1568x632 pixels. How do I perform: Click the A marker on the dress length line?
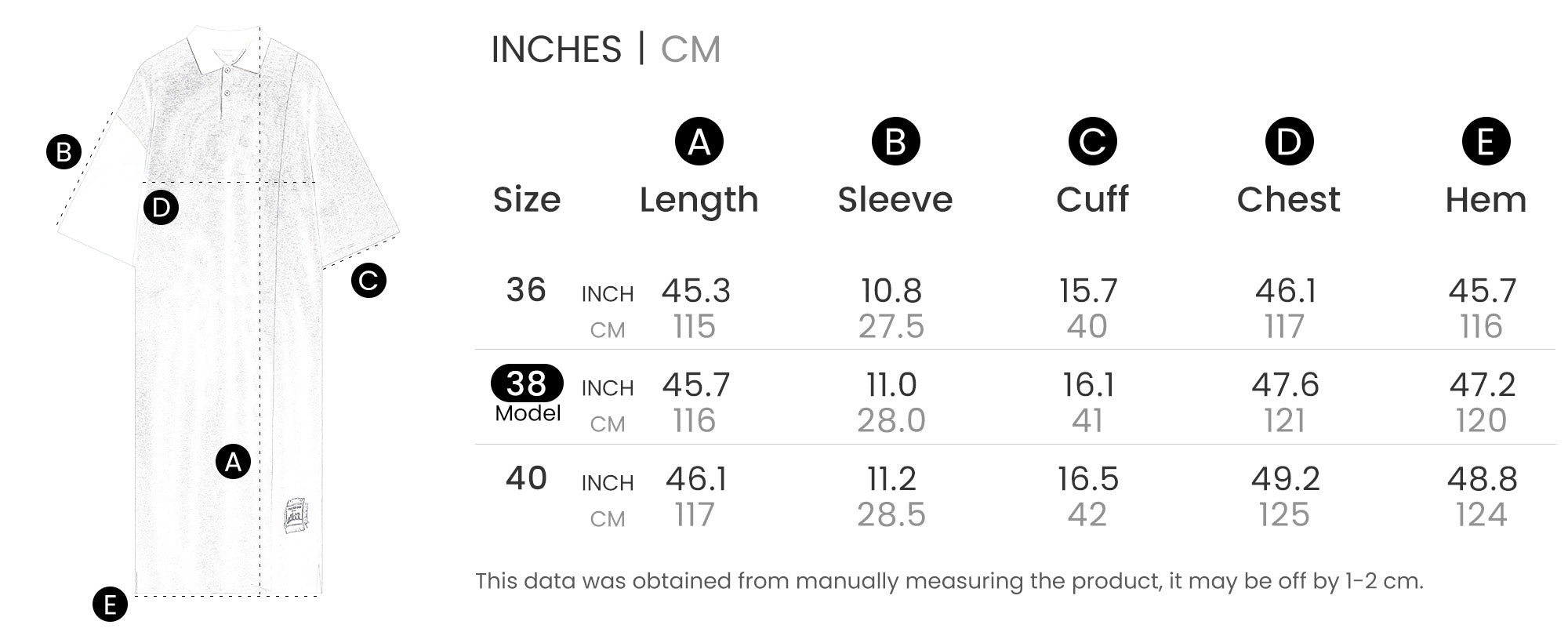[x=233, y=462]
